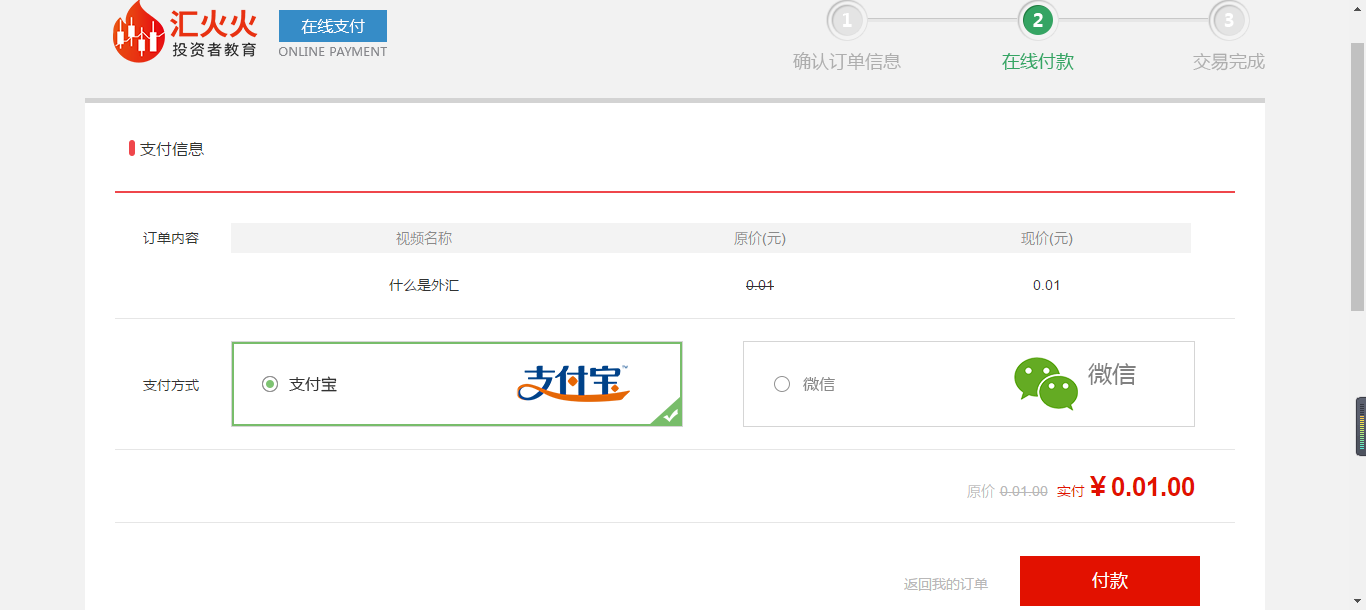
Task: Click step 1 circle 确认订单信息
Action: tap(847, 20)
